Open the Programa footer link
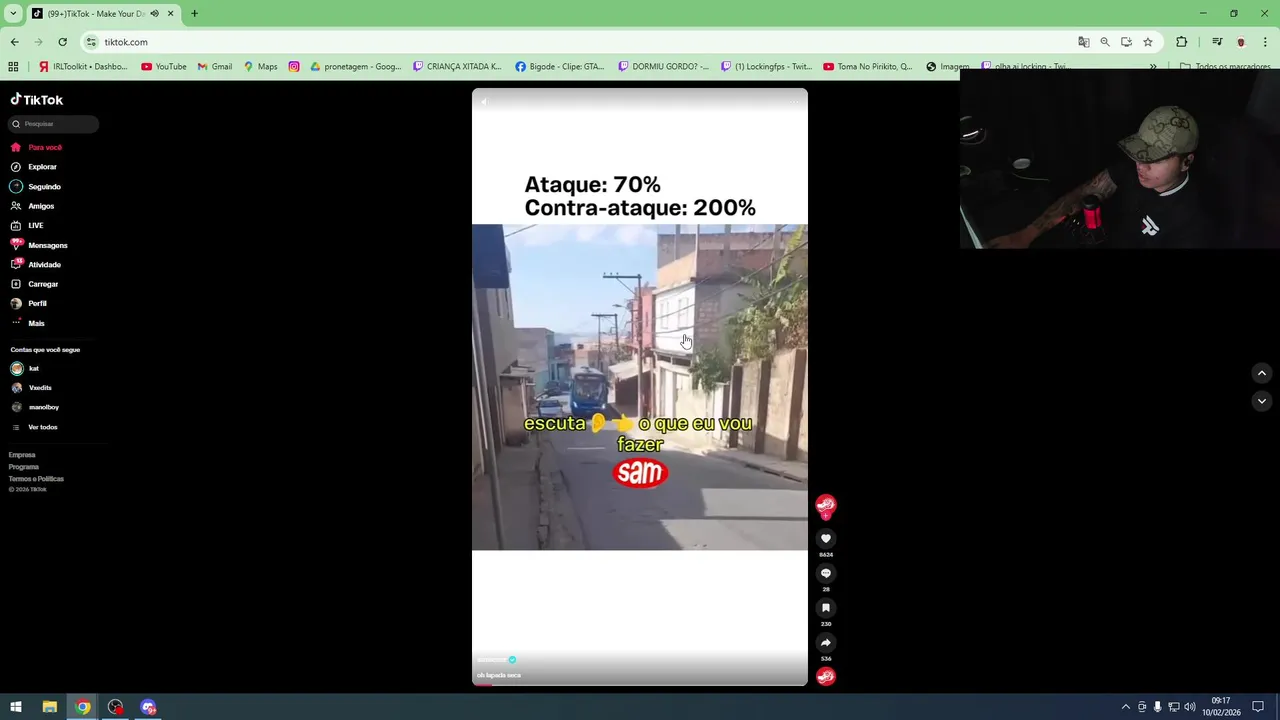 (24, 467)
